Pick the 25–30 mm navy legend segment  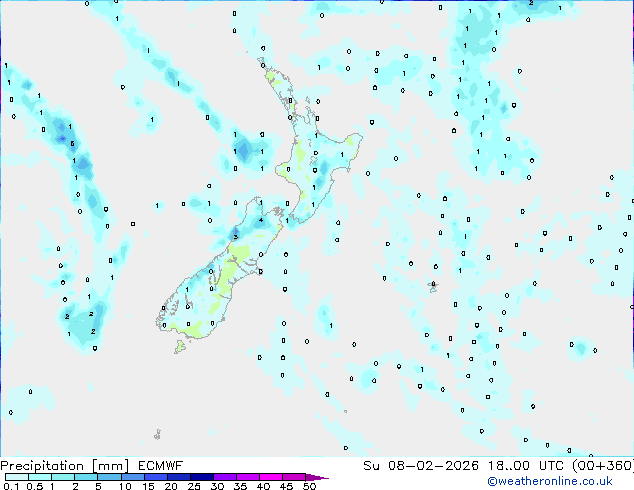point(201,477)
